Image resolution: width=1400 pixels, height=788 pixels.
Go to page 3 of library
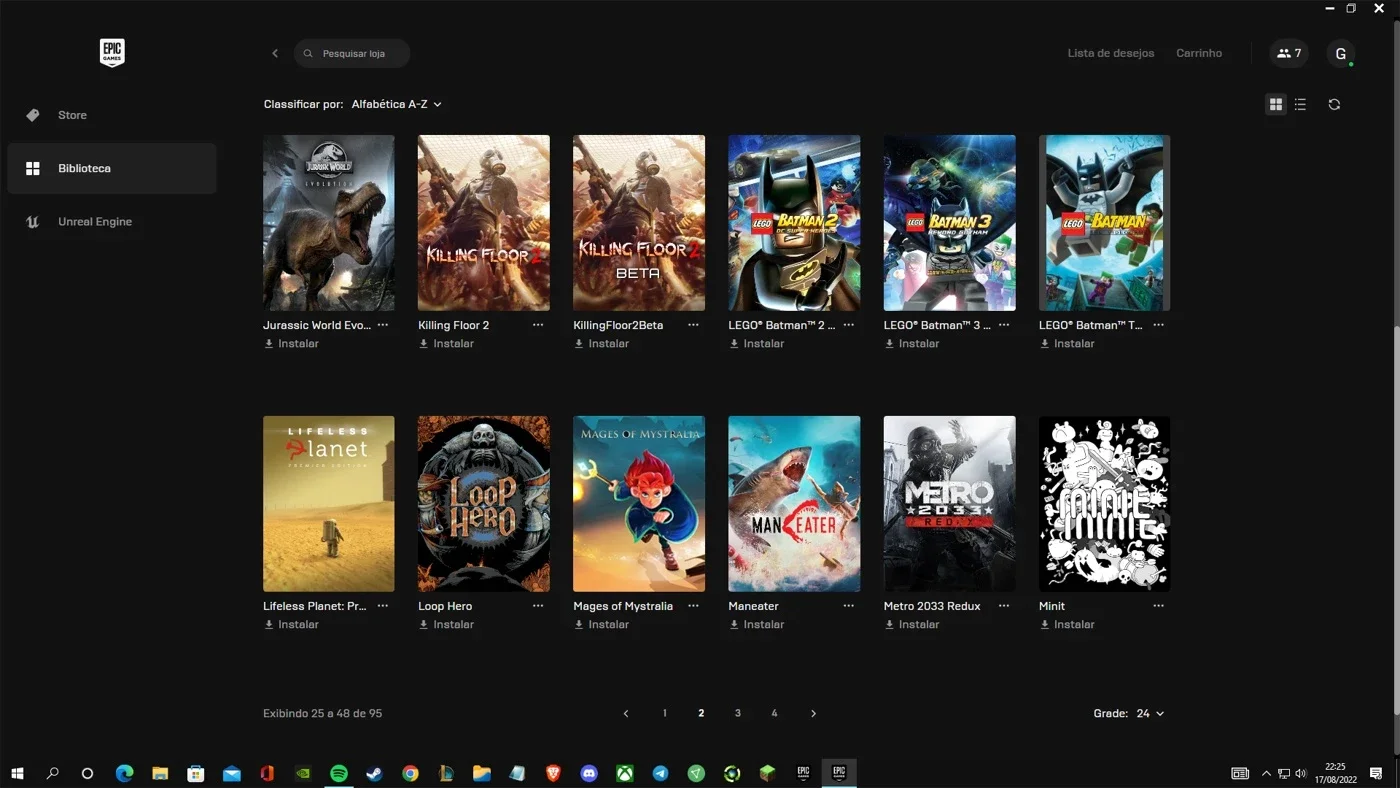(x=738, y=713)
